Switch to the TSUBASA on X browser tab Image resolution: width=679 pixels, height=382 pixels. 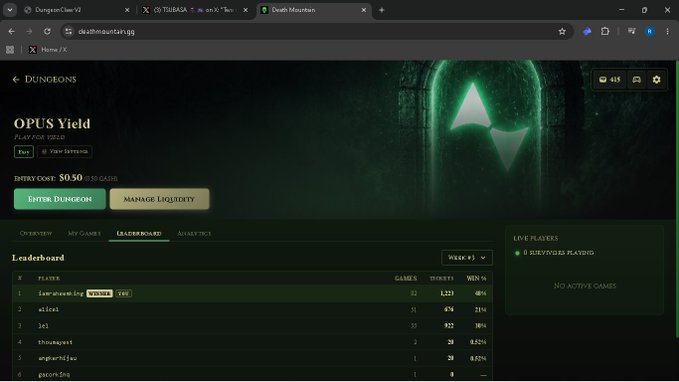click(x=194, y=10)
